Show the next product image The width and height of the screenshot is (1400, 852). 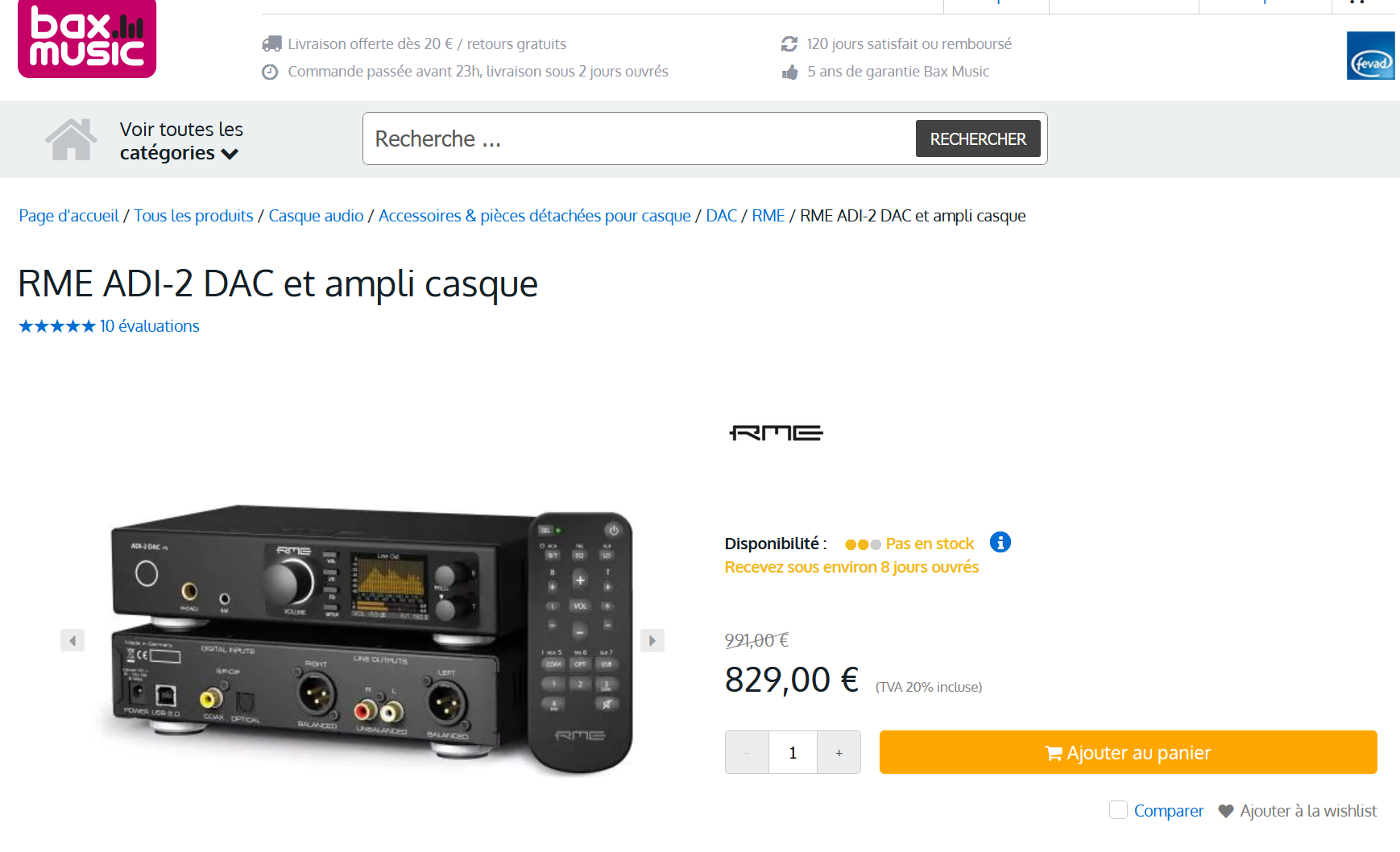(652, 640)
